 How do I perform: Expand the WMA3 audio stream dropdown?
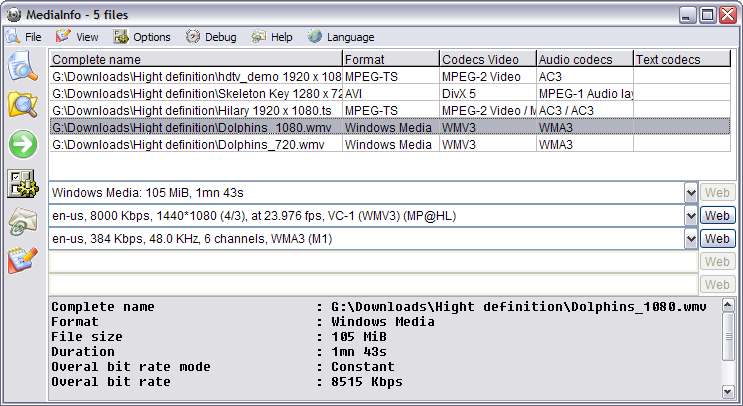[691, 240]
